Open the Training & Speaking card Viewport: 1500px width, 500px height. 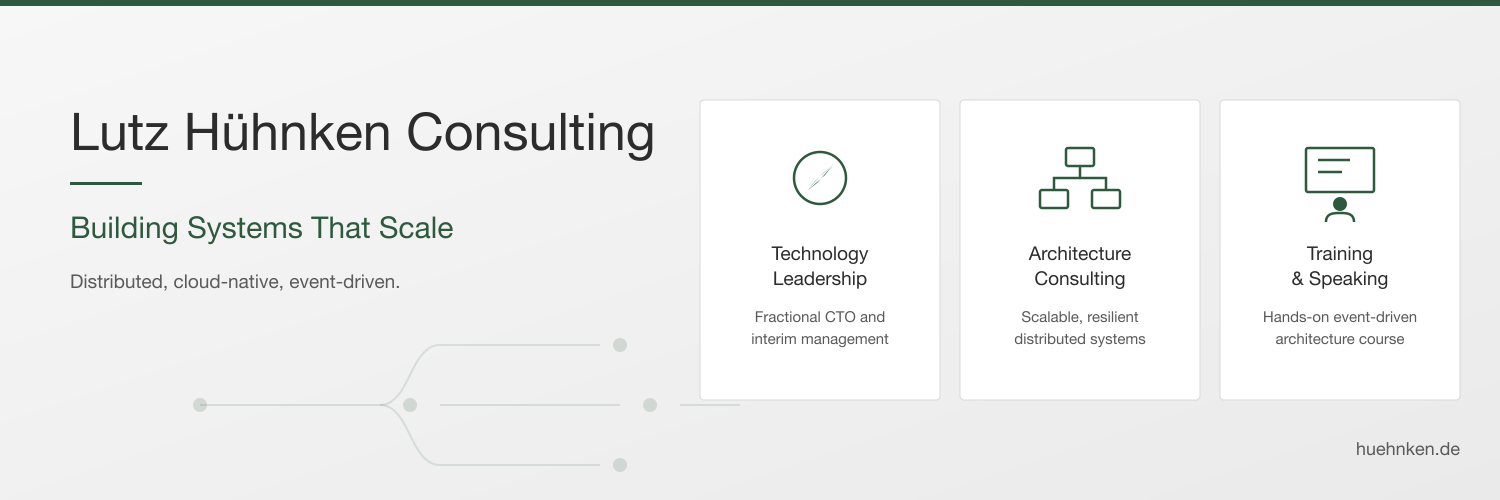[x=1340, y=250]
